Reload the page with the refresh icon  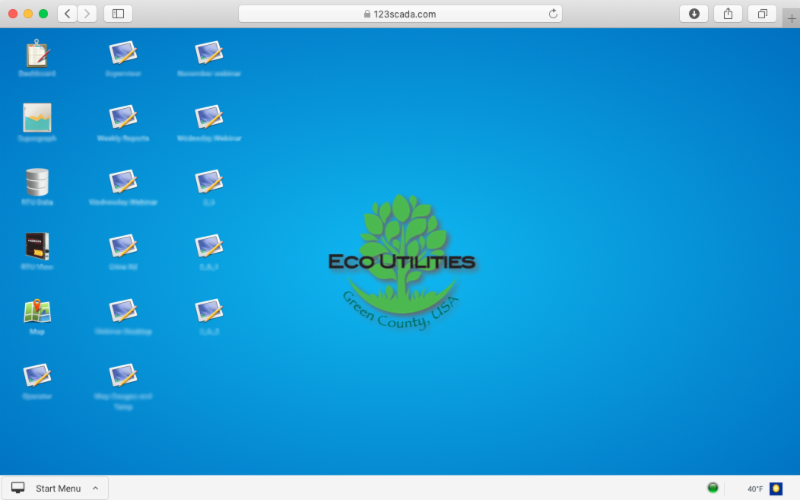click(x=553, y=14)
